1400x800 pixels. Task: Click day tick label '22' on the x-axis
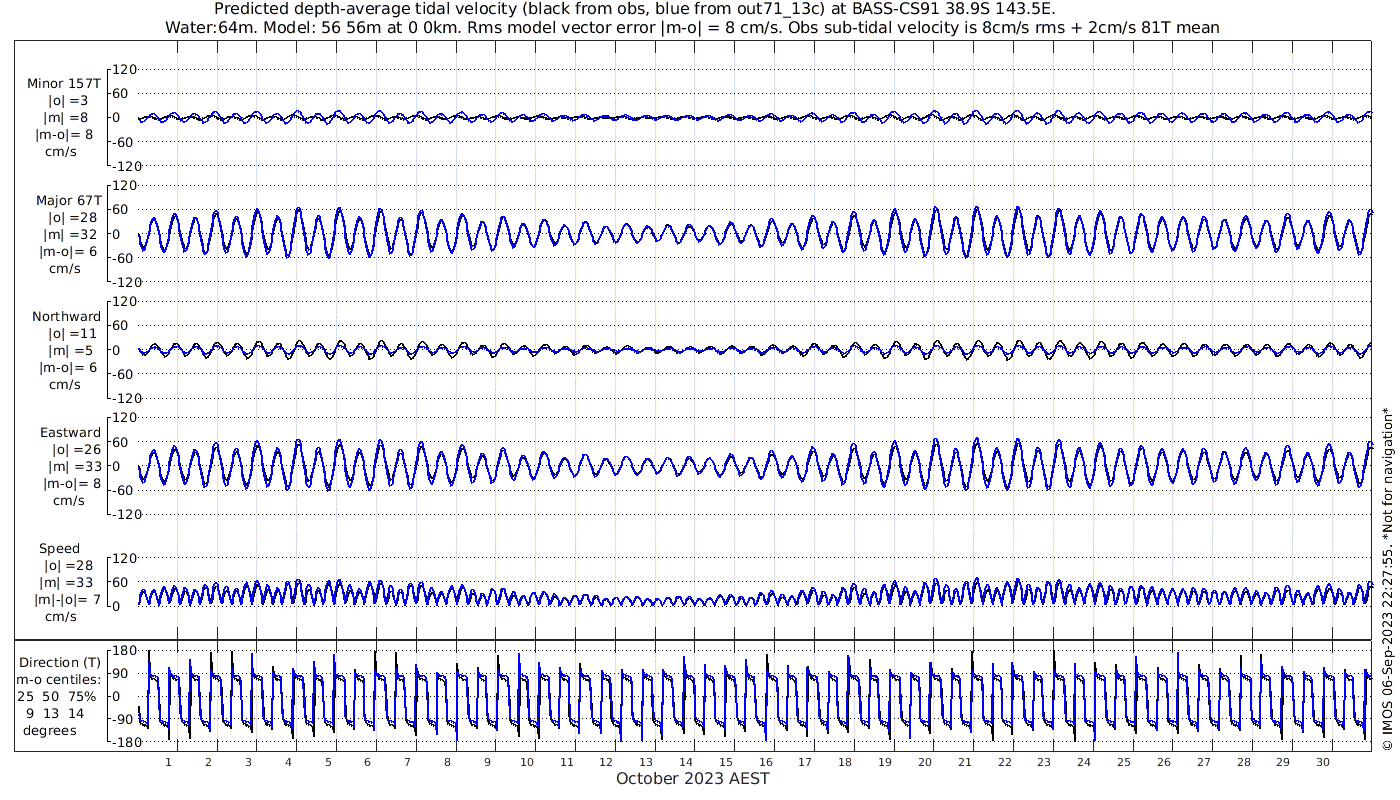click(1005, 762)
